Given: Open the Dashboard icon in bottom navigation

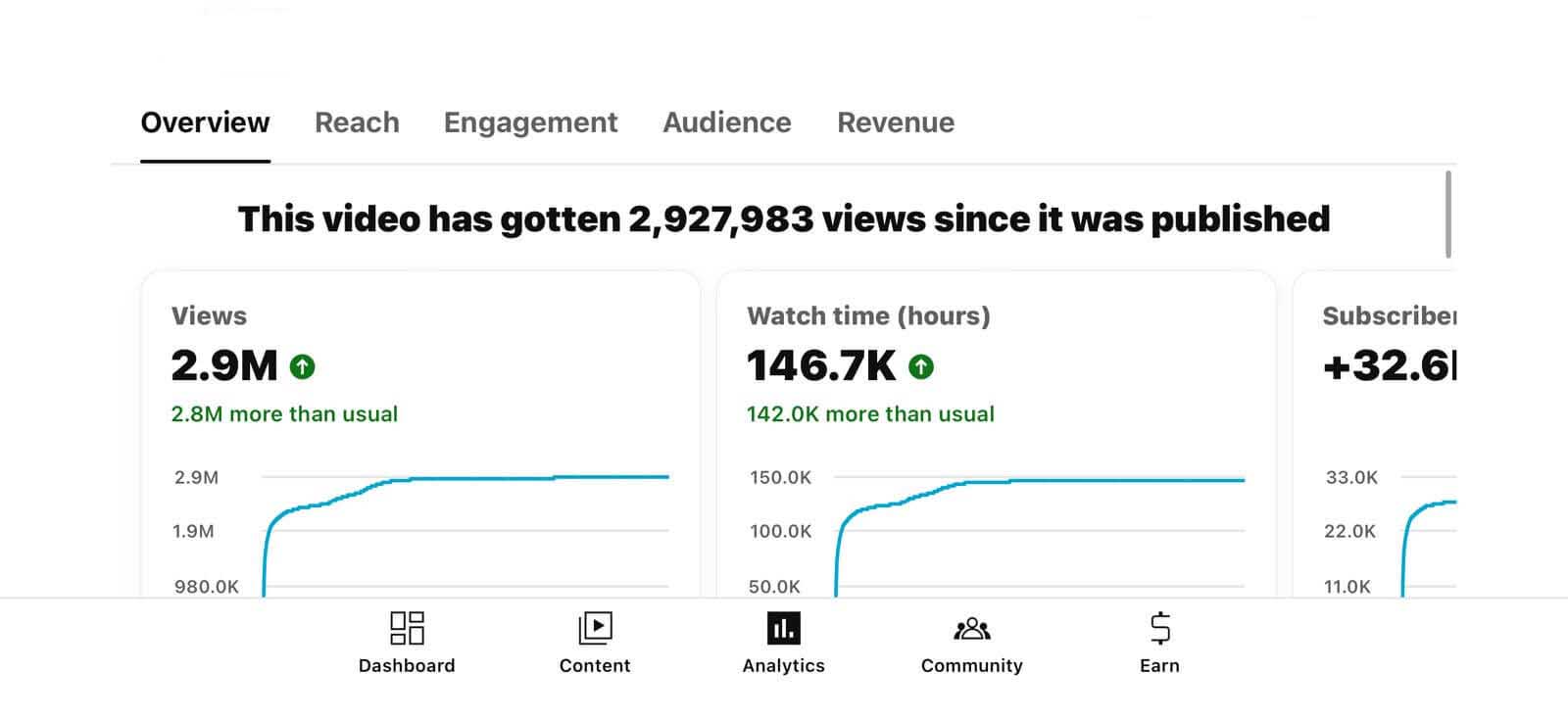Looking at the screenshot, I should (407, 629).
